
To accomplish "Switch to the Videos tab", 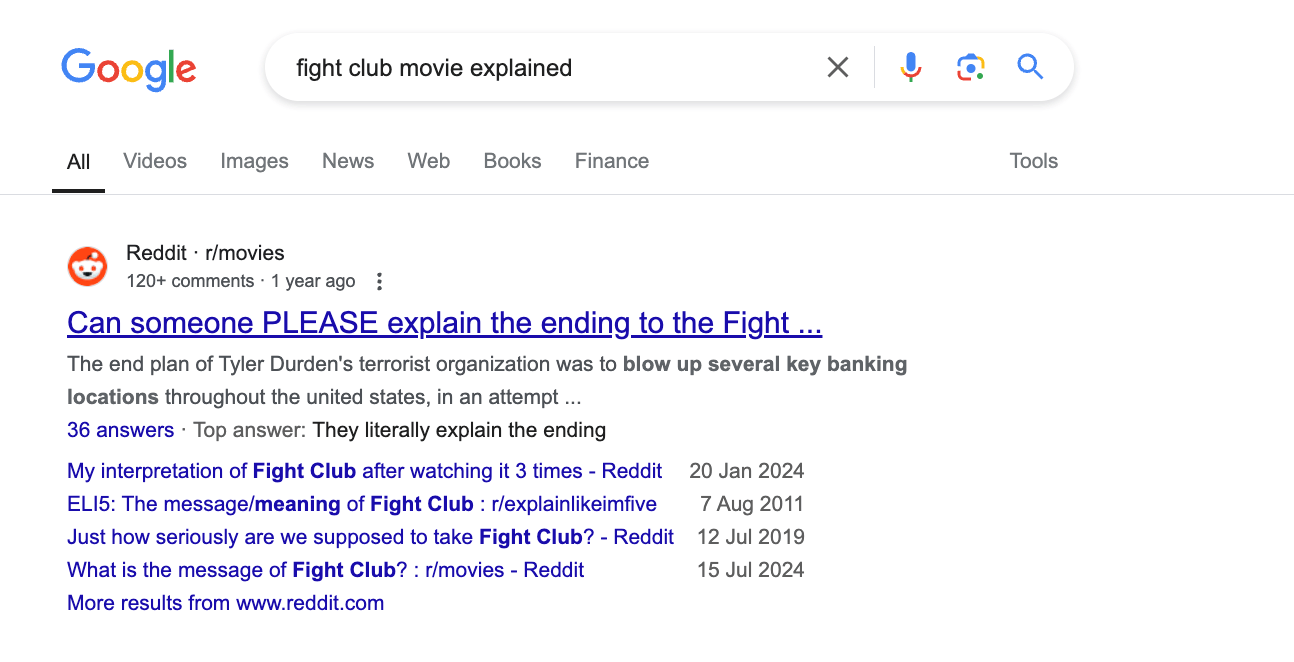I will pos(155,161).
